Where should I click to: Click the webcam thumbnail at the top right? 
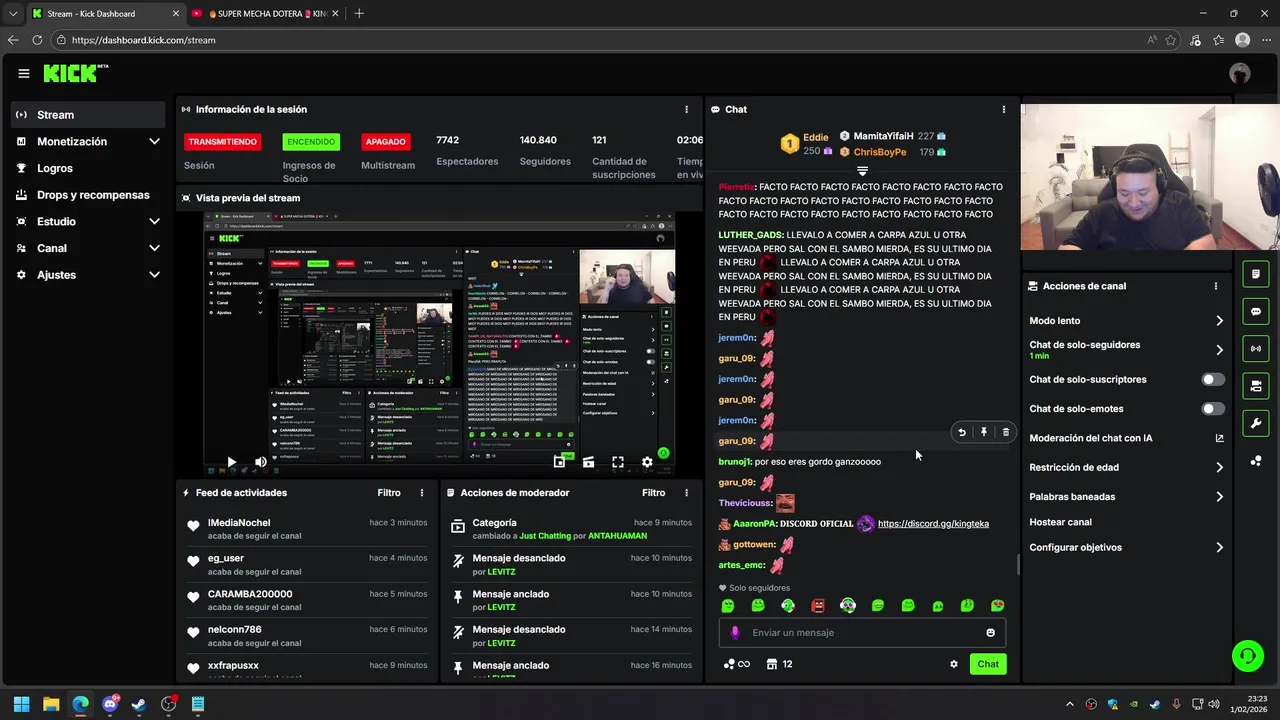point(1150,176)
